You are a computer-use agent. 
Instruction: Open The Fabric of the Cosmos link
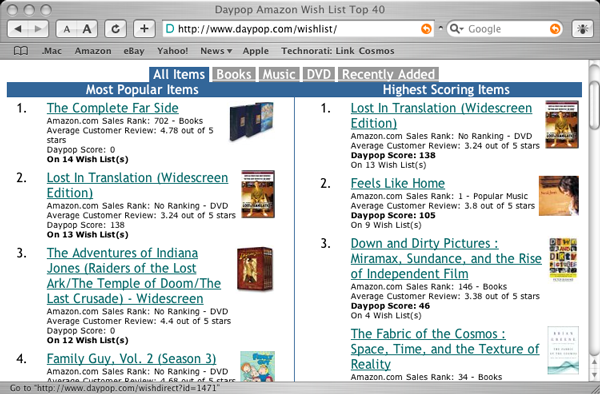[445, 349]
